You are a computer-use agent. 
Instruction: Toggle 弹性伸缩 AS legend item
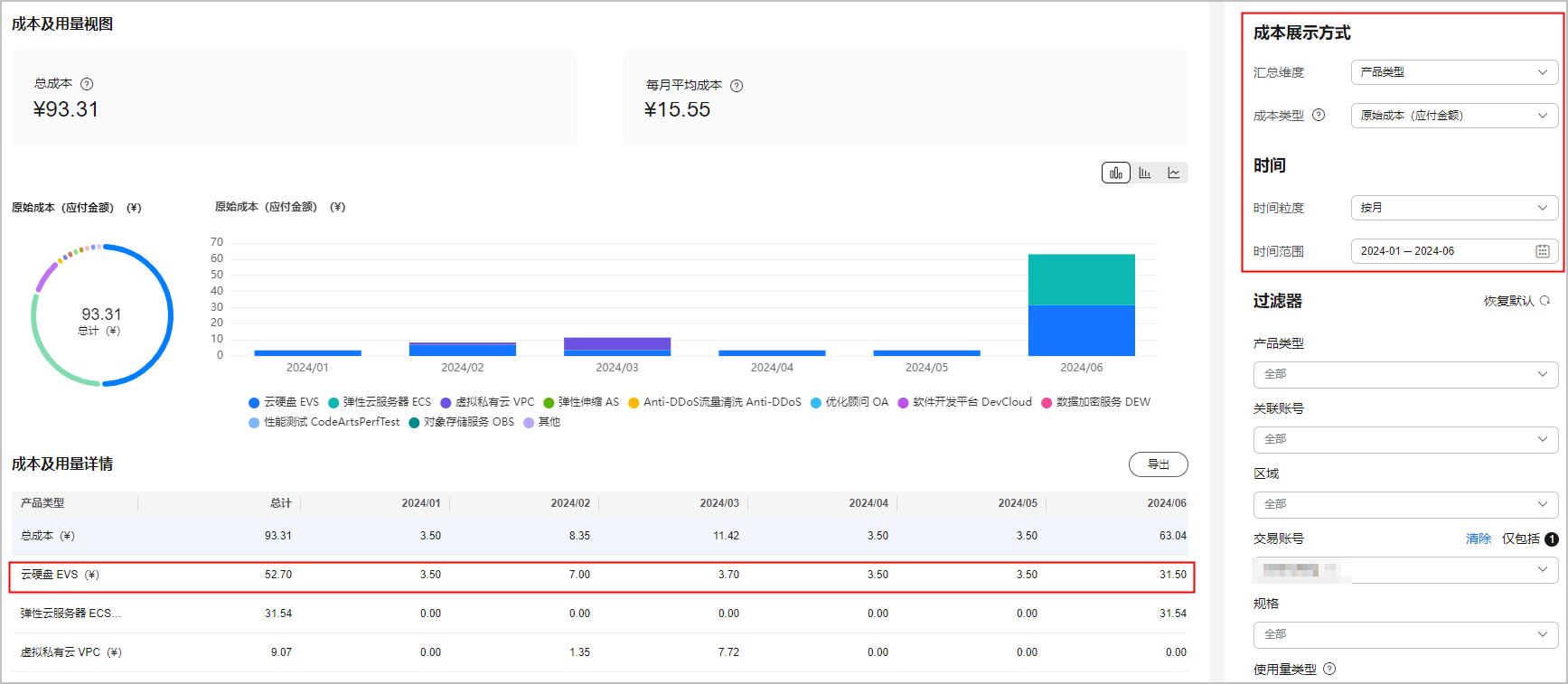(x=581, y=402)
